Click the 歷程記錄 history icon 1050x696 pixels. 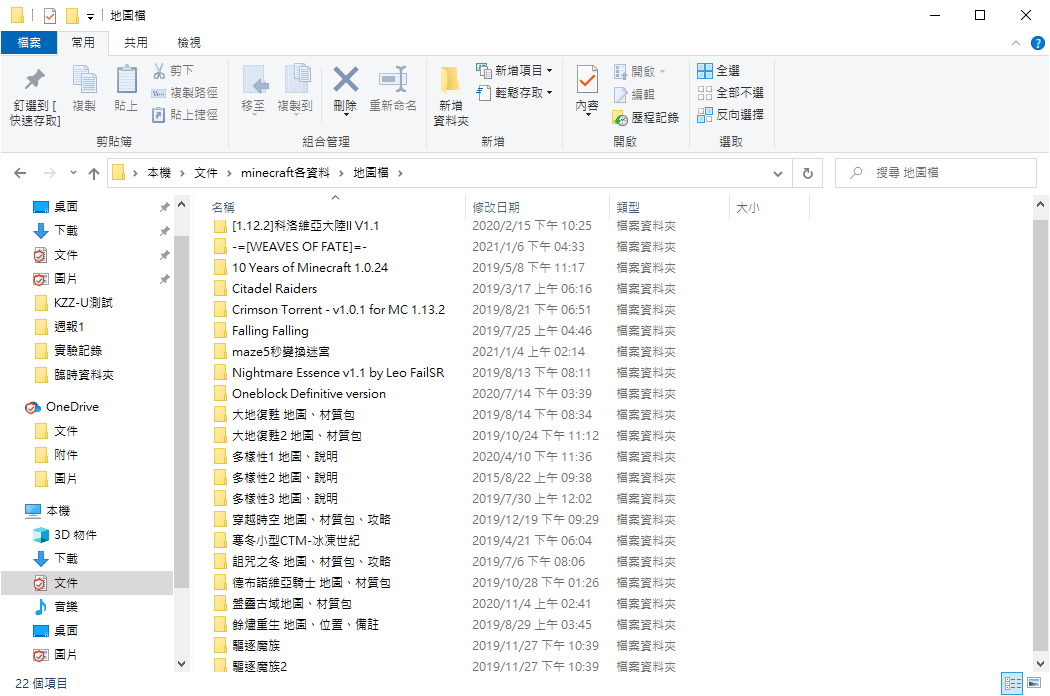(620, 118)
